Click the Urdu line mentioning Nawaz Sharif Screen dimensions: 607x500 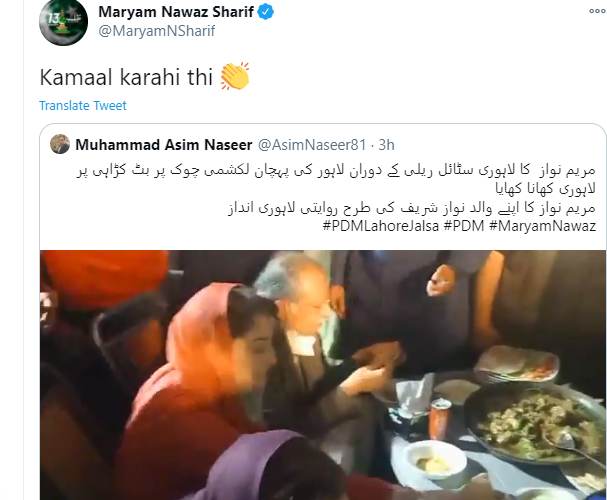pos(412,208)
